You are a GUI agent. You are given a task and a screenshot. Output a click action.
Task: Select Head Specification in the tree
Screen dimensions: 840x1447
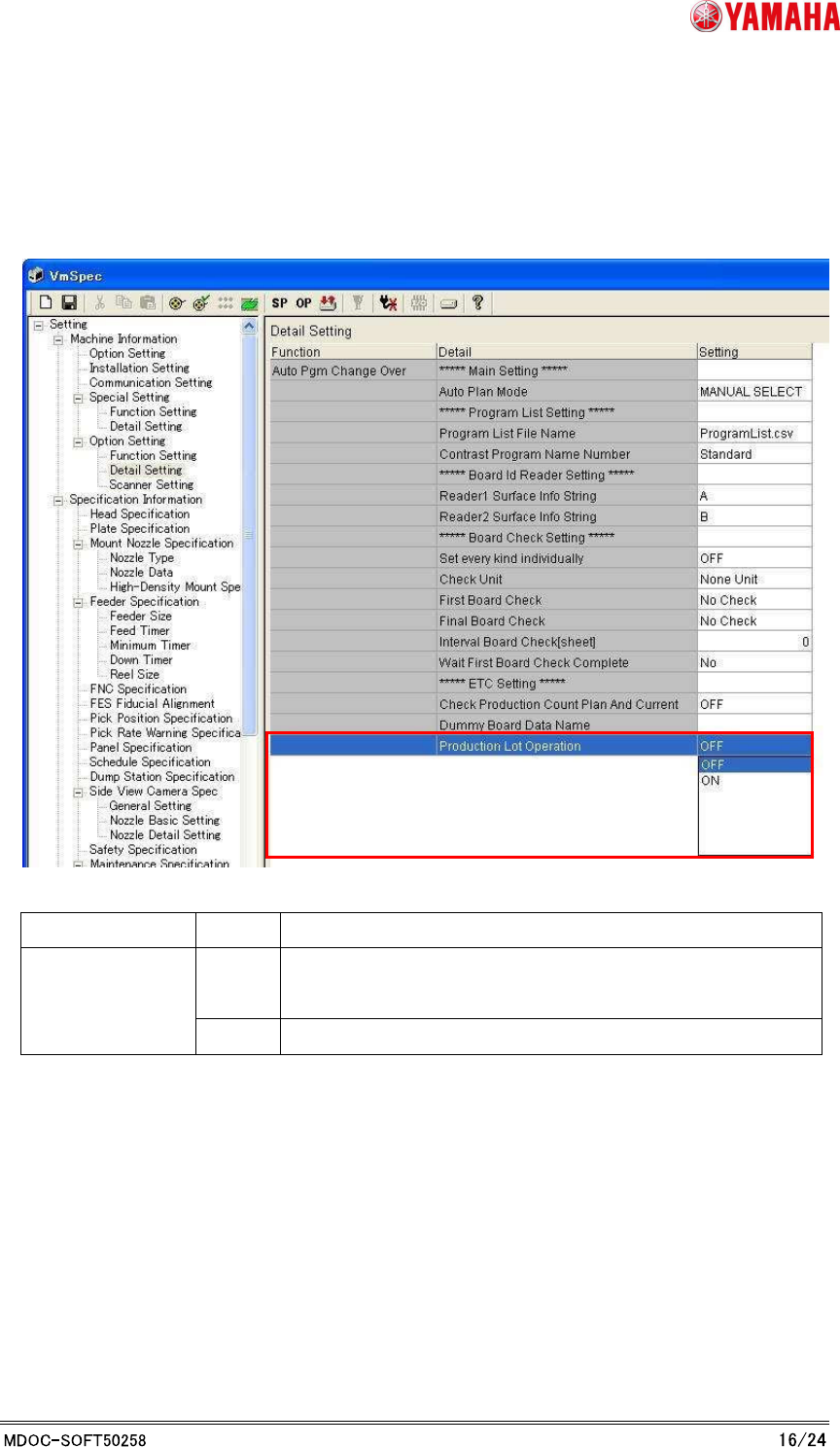coord(140,514)
